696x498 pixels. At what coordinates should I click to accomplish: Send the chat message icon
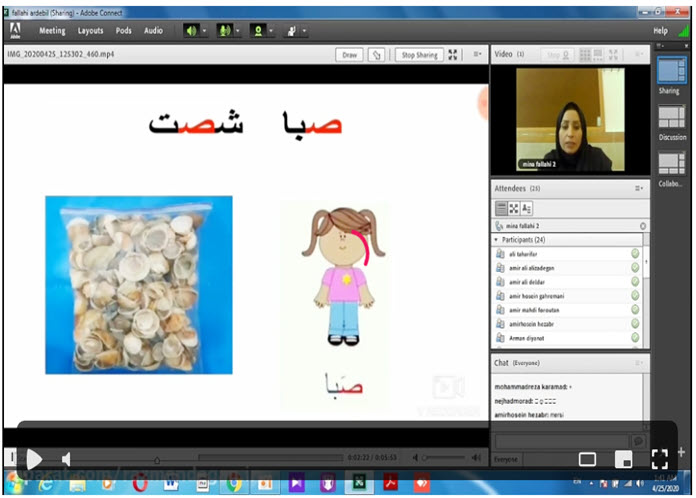638,441
